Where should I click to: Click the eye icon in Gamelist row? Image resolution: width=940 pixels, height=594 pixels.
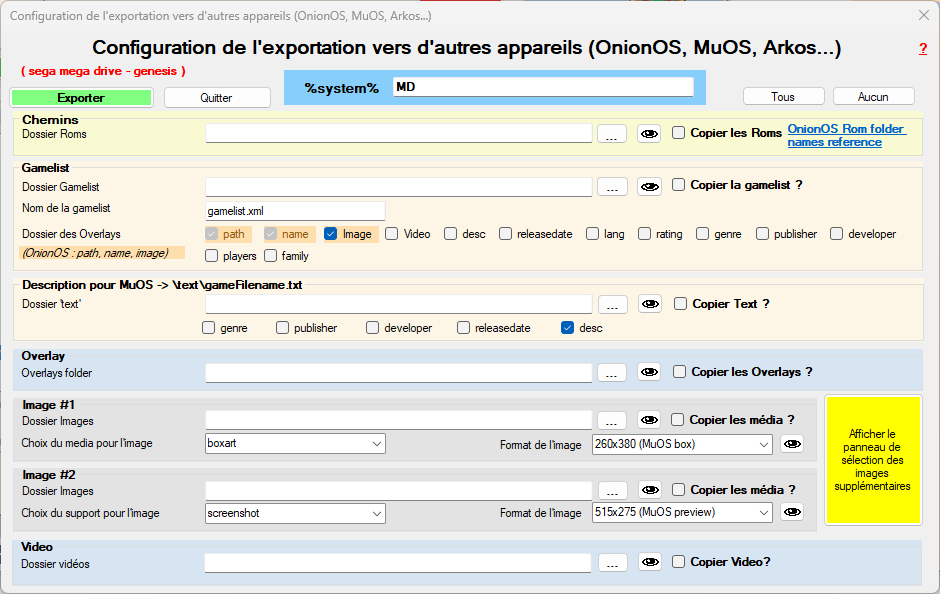click(649, 186)
